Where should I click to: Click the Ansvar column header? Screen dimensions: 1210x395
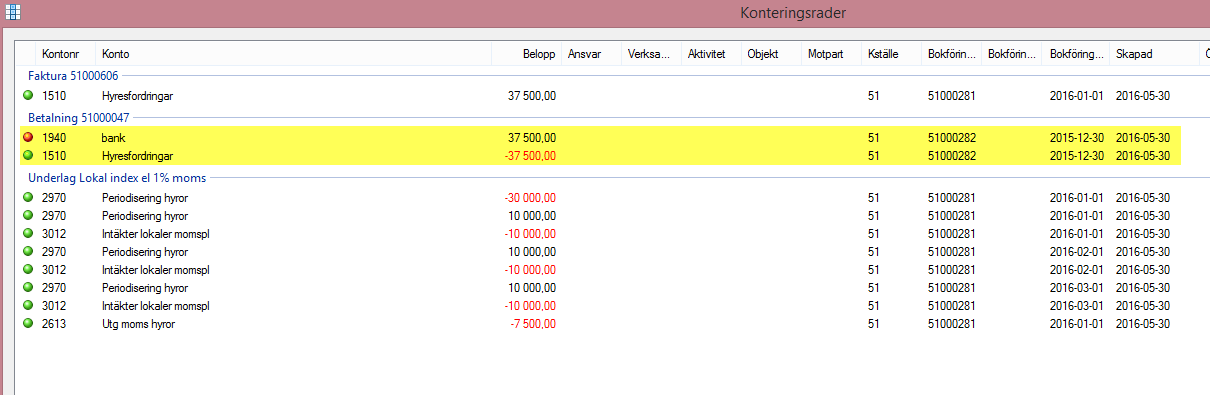point(592,54)
